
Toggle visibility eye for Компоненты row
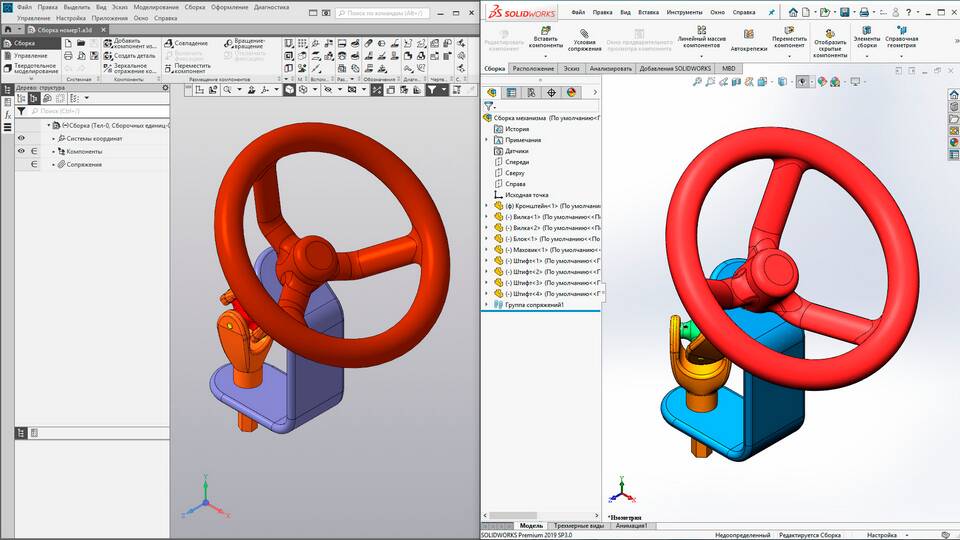coord(21,151)
